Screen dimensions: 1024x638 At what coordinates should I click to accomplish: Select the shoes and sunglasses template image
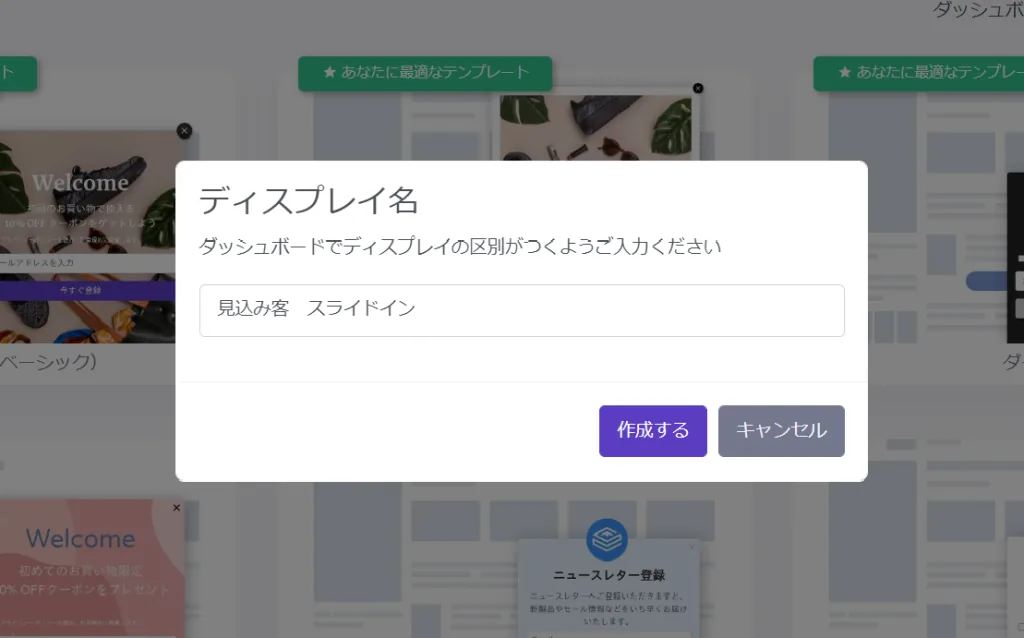(596, 128)
